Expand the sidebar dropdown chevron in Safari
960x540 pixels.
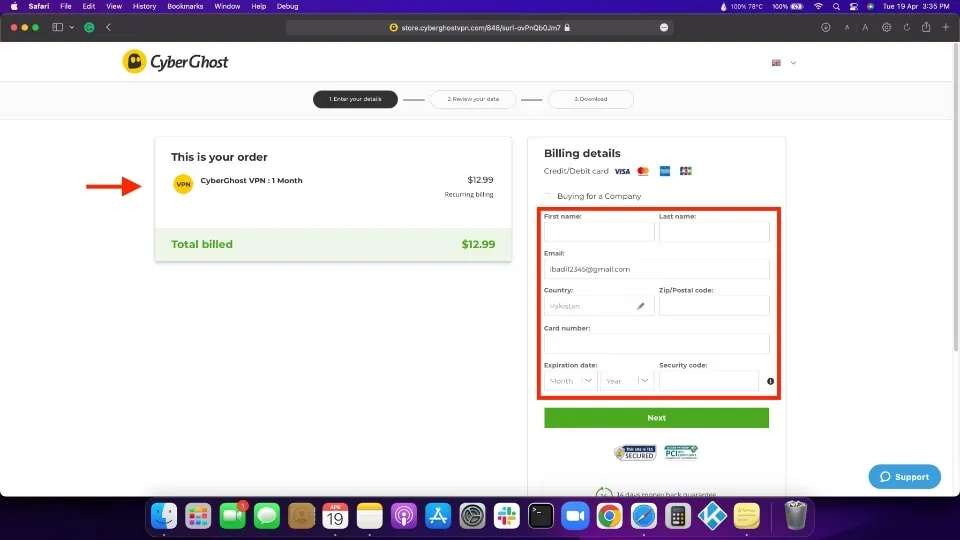pos(72,27)
